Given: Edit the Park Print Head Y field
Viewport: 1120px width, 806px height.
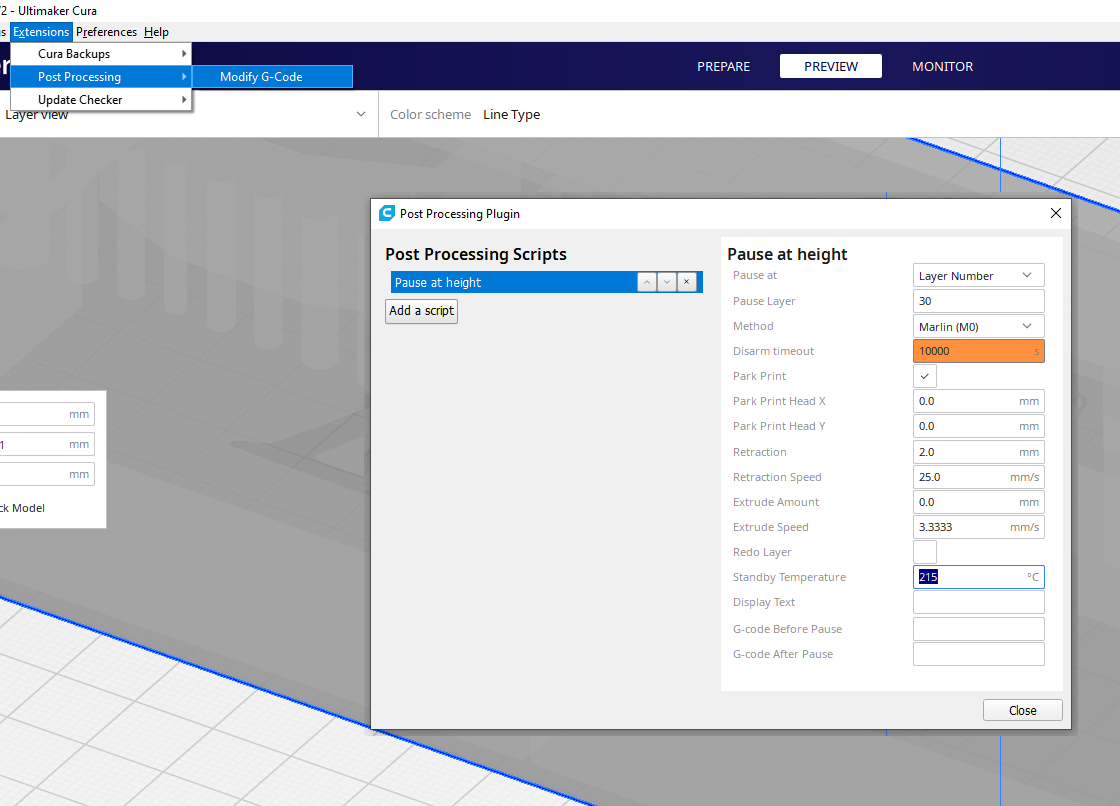Looking at the screenshot, I should click(x=979, y=426).
